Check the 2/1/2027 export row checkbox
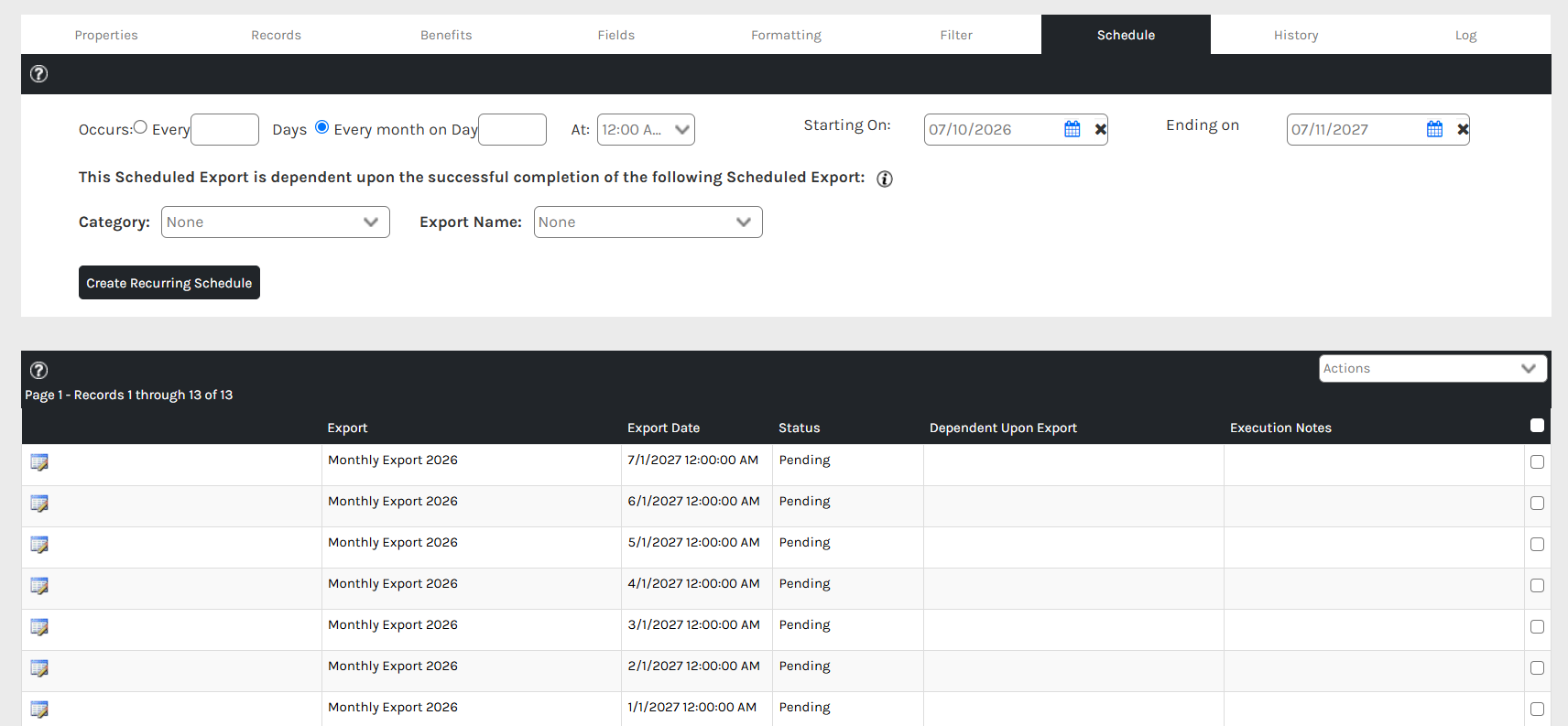Image resolution: width=1568 pixels, height=726 pixels. [x=1537, y=668]
